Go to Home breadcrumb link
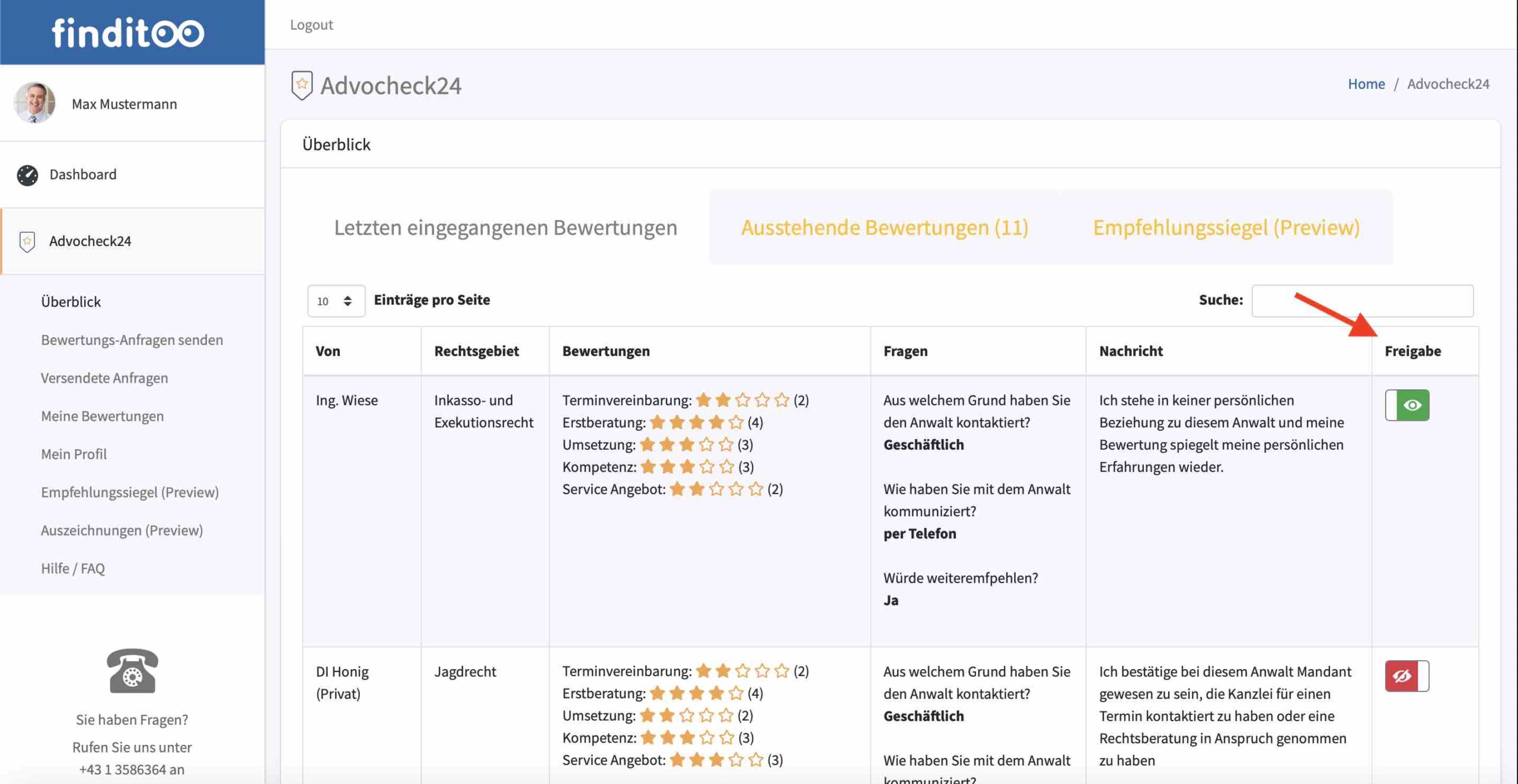The image size is (1518, 784). point(1366,84)
